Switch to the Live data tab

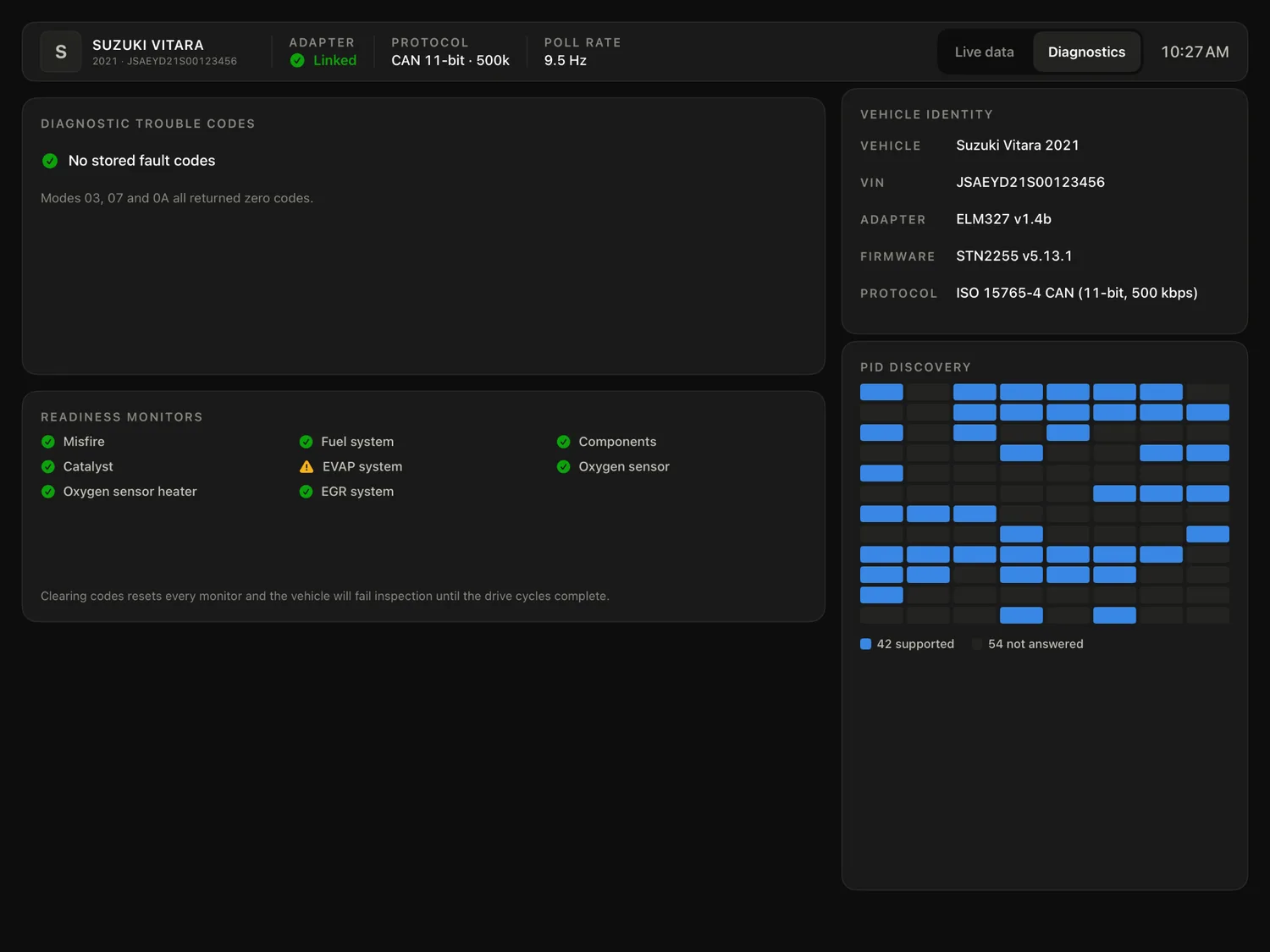click(984, 52)
